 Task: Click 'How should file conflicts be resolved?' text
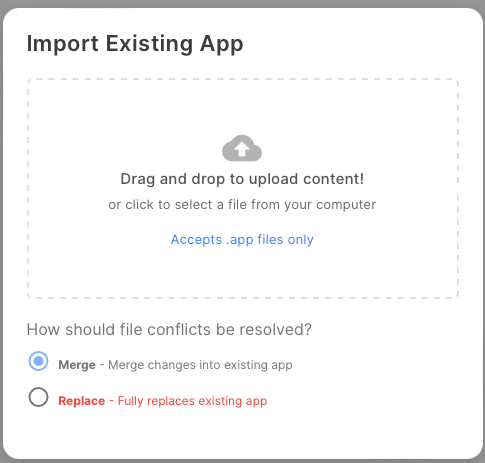169,329
